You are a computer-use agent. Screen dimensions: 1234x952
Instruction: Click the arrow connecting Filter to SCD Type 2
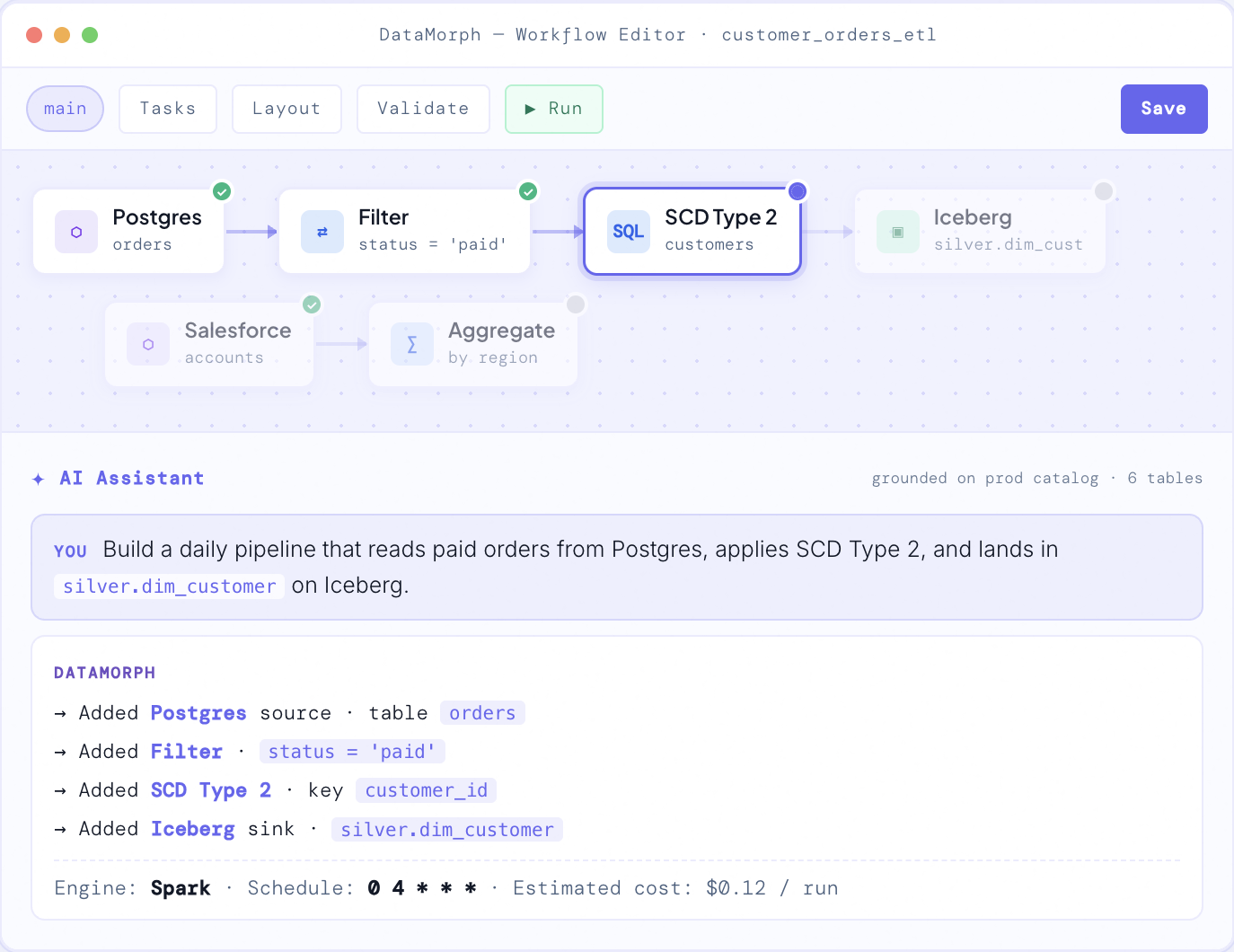coord(558,232)
